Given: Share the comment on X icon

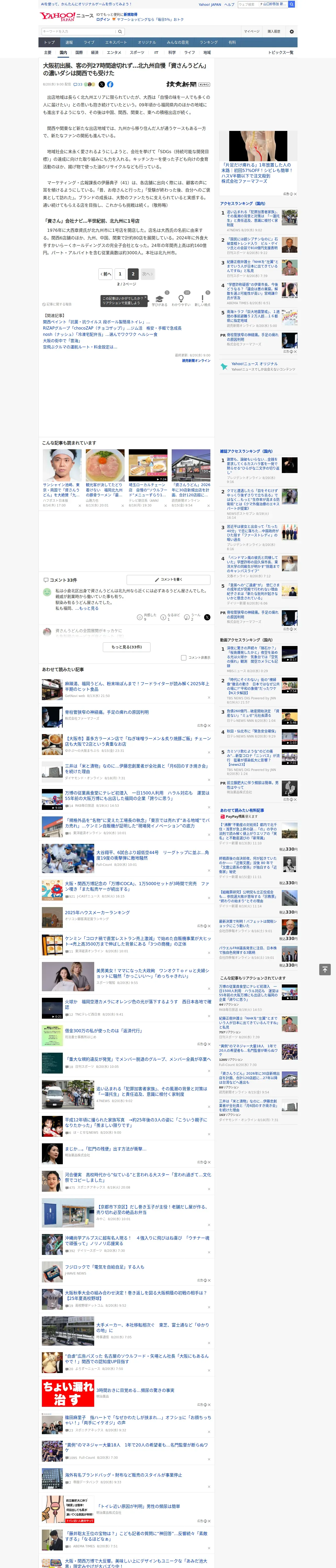Looking at the screenshot, I should pos(207,617).
